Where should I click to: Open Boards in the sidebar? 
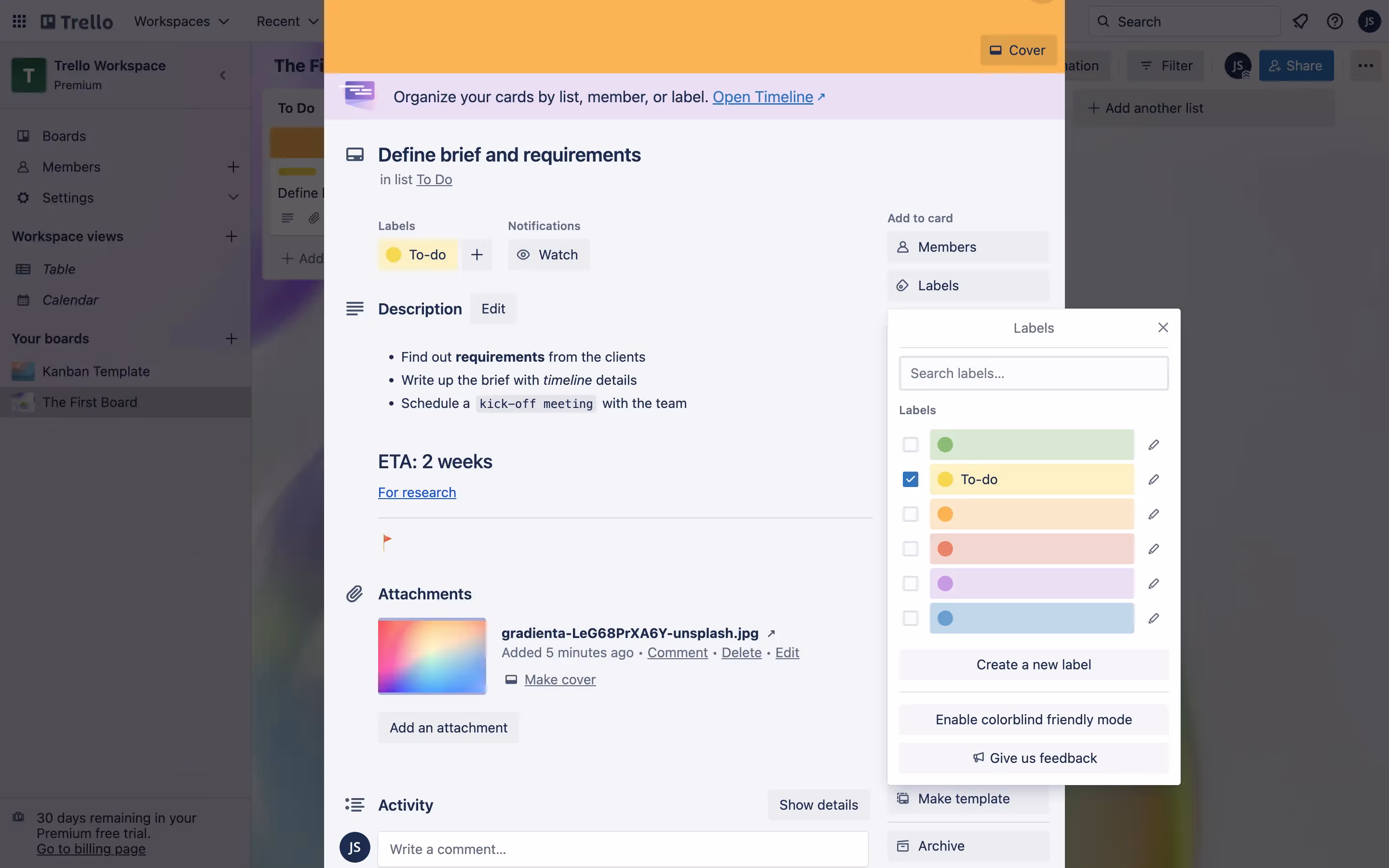tap(64, 136)
